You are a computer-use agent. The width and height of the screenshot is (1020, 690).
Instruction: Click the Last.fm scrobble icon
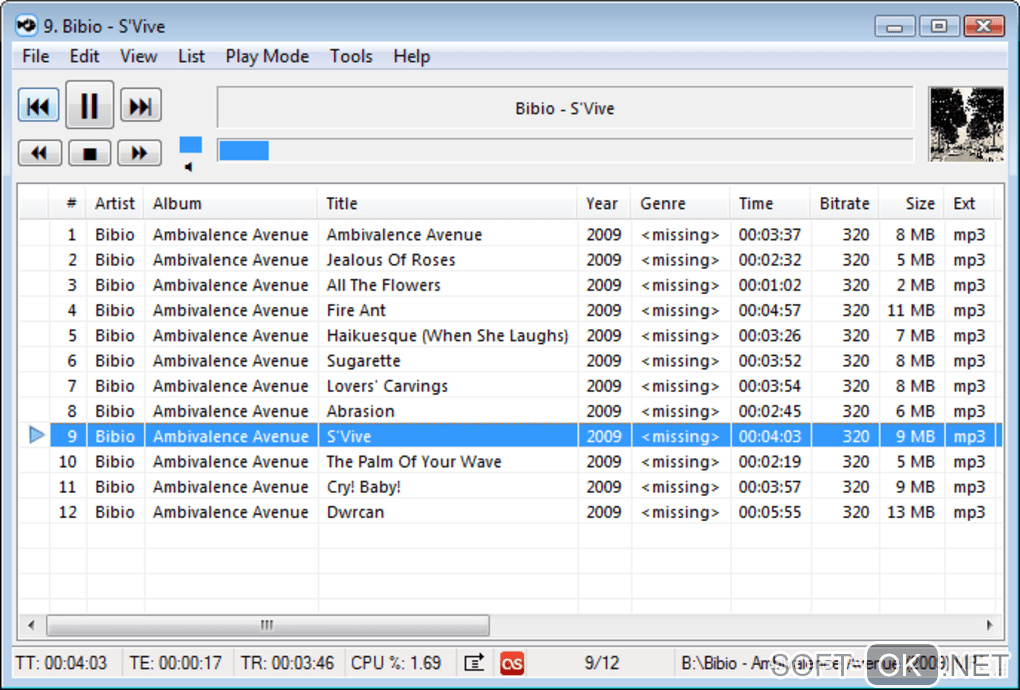[x=512, y=663]
